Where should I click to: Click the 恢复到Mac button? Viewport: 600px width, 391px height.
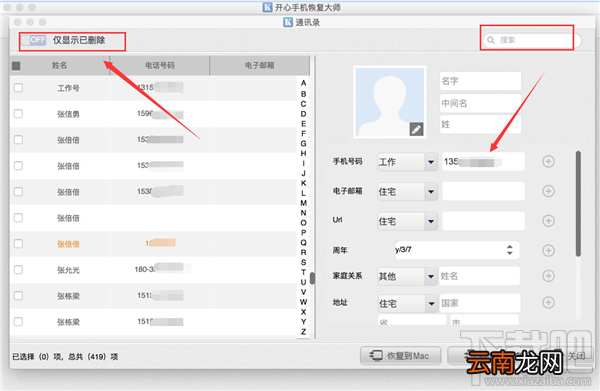[400, 356]
